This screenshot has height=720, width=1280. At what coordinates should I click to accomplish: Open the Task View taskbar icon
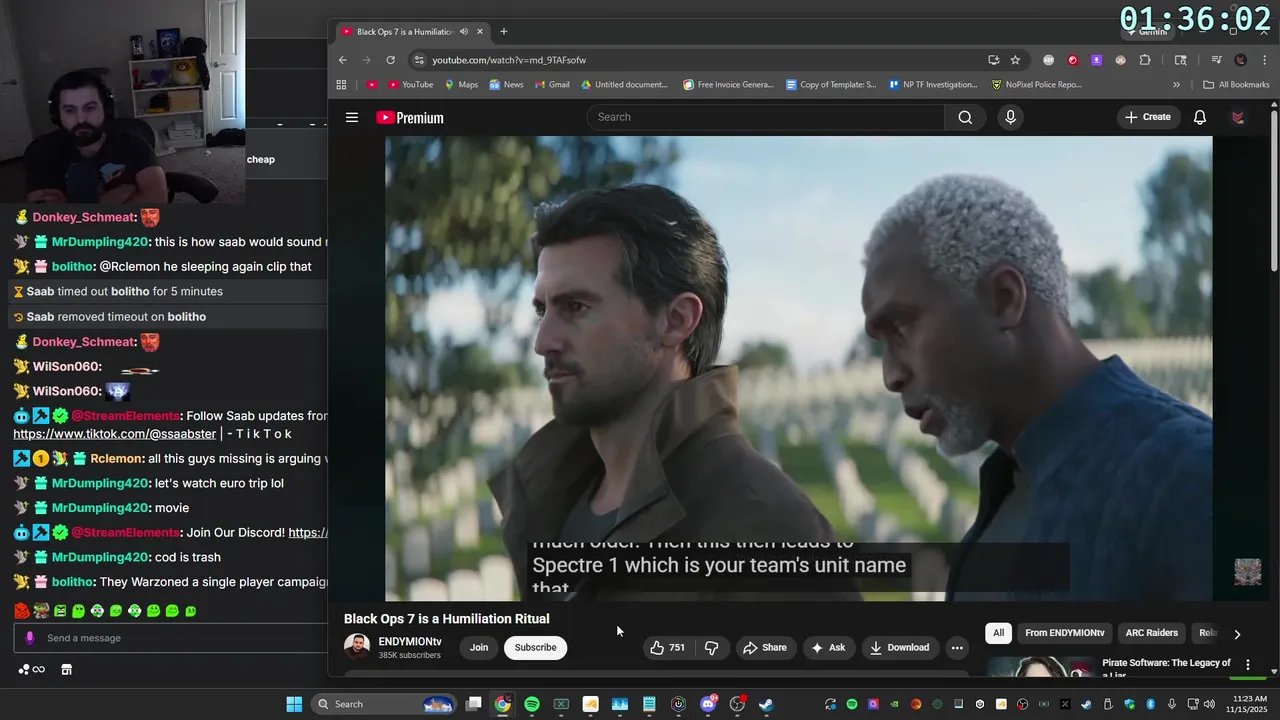click(x=474, y=704)
